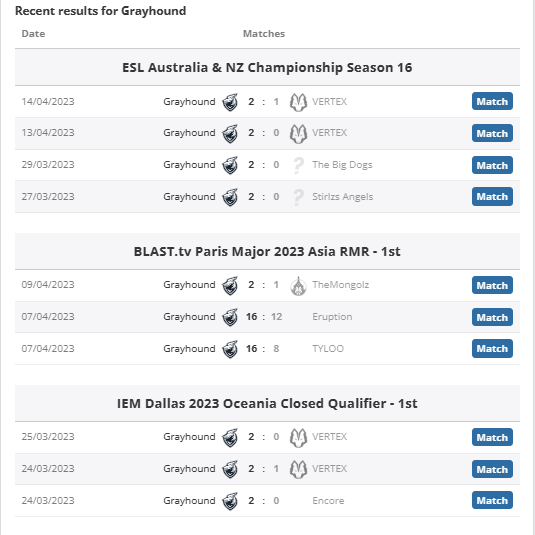This screenshot has width=535, height=535.
Task: Click Grayhound logo in 14/04/2023 row
Action: [x=230, y=102]
